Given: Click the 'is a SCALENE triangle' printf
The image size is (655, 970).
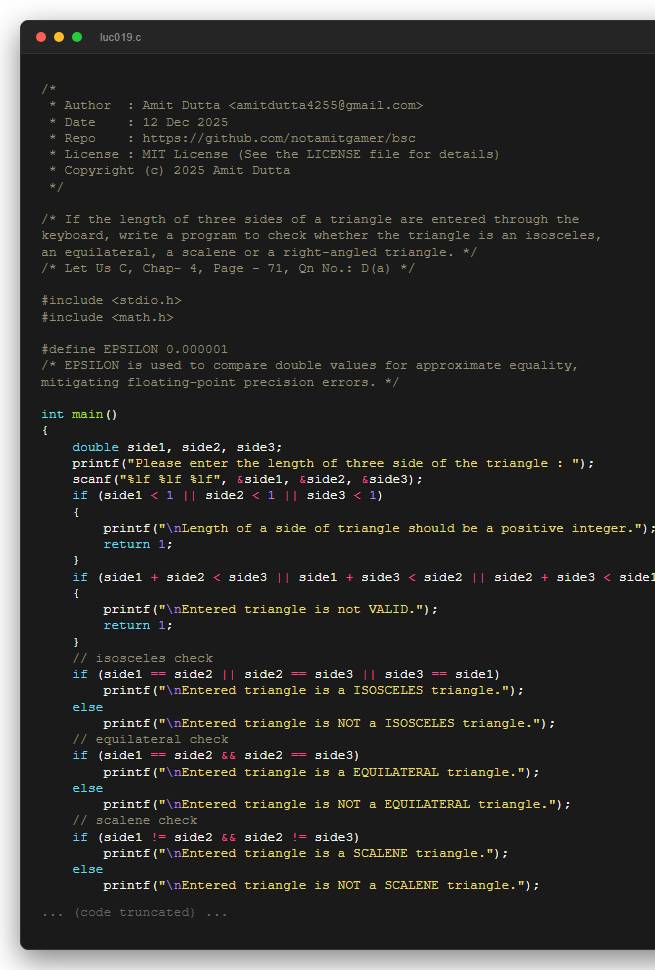Looking at the screenshot, I should click(306, 852).
